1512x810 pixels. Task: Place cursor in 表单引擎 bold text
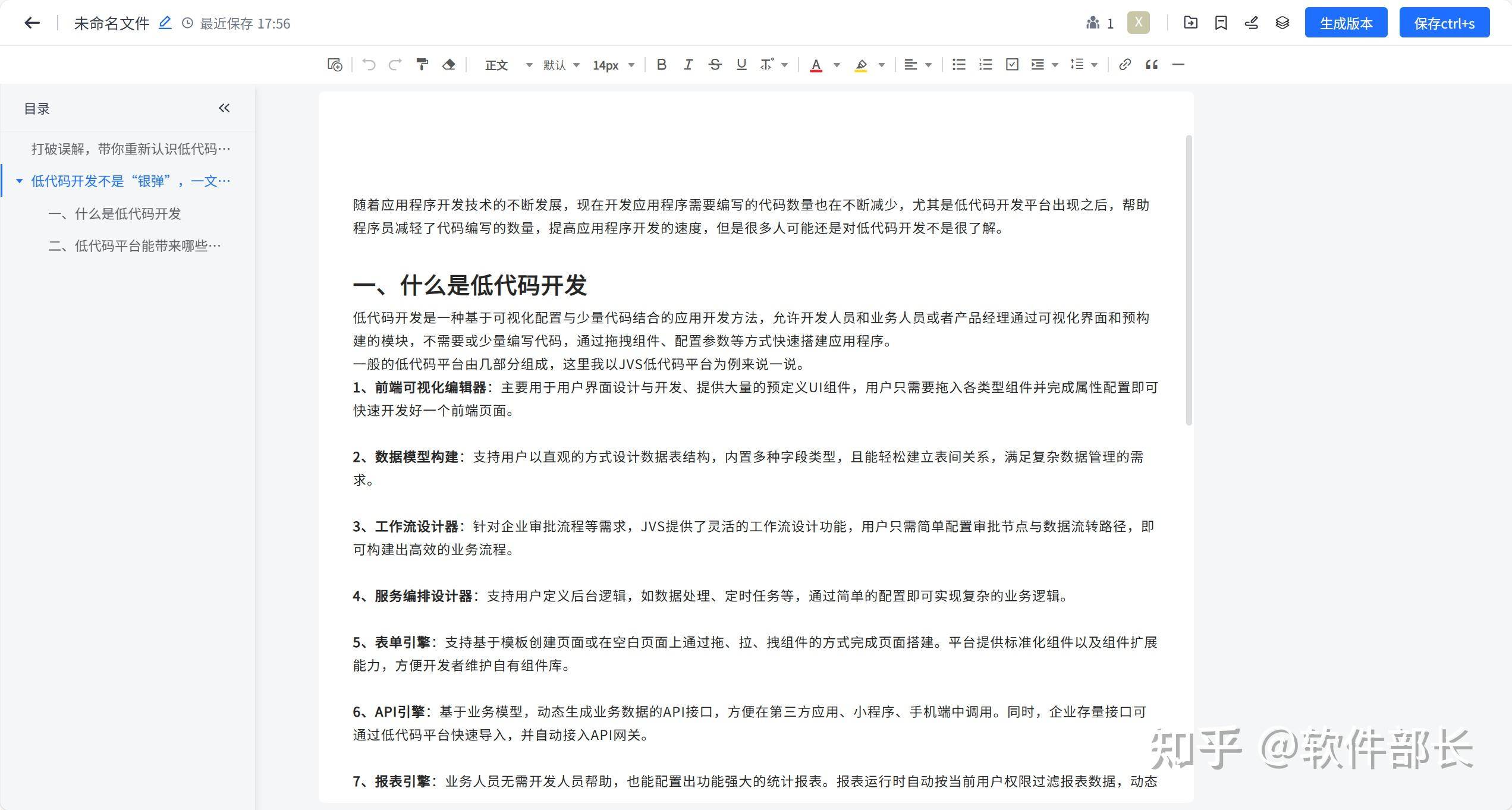tap(403, 642)
